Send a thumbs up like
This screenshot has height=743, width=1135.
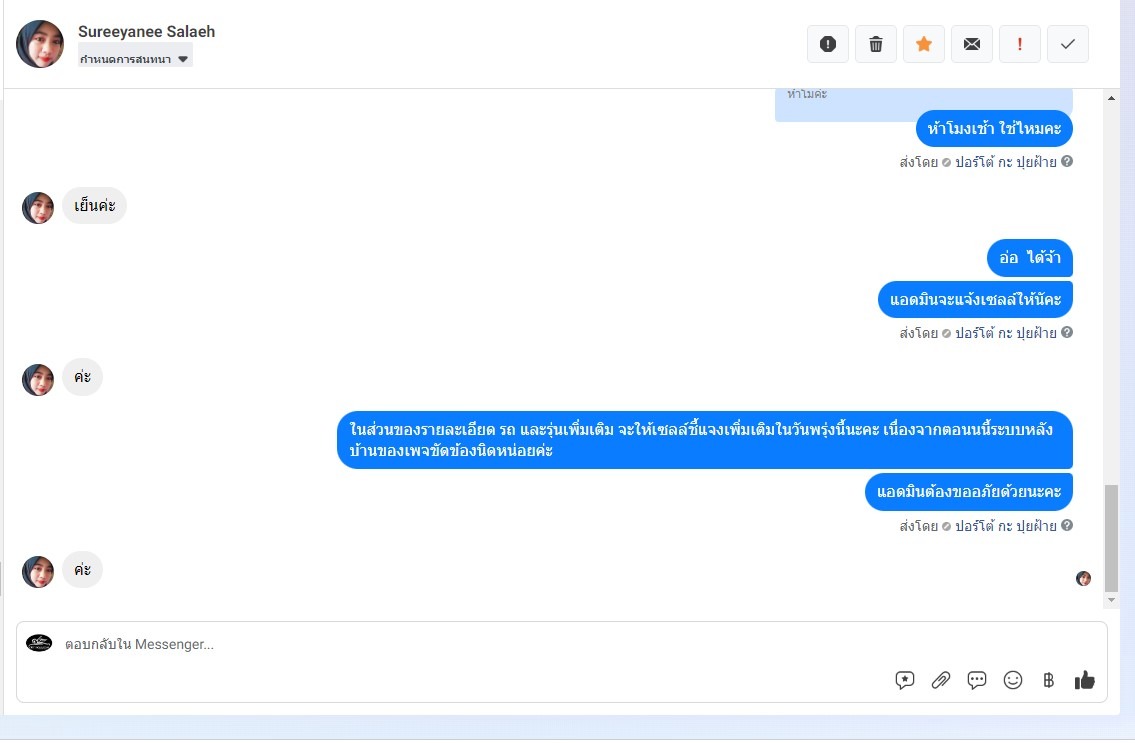tap(1084, 680)
